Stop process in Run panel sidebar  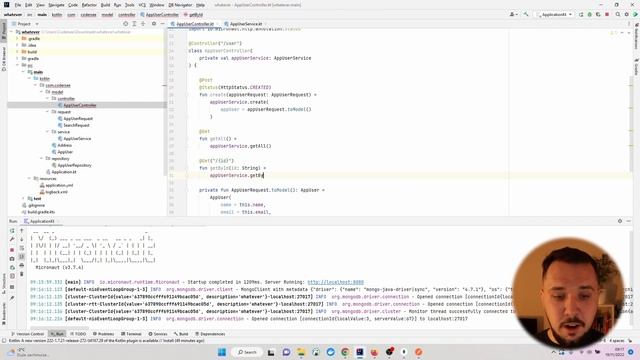12,249
